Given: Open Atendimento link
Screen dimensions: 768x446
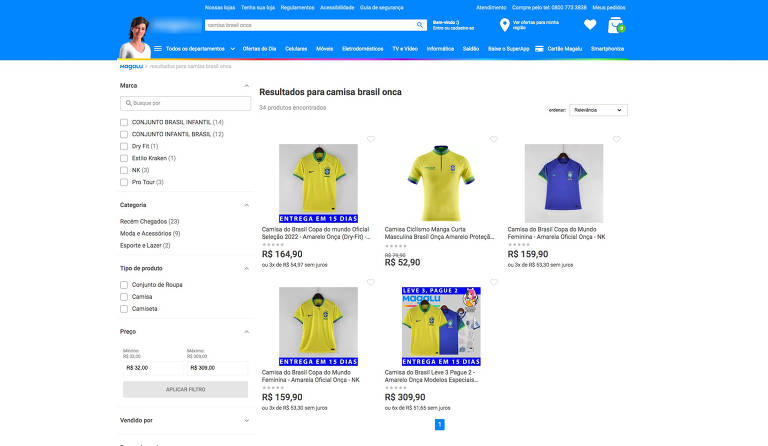Looking at the screenshot, I should 491,8.
